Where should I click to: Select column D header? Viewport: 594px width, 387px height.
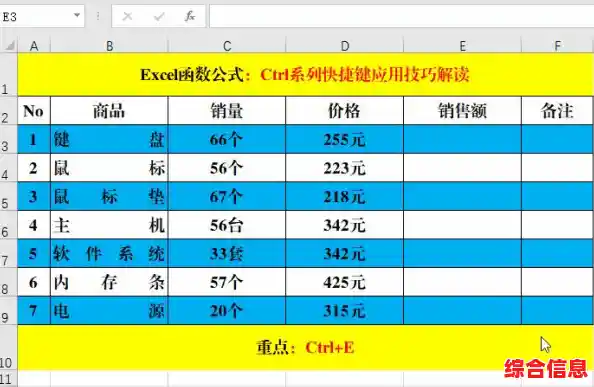[x=344, y=46]
